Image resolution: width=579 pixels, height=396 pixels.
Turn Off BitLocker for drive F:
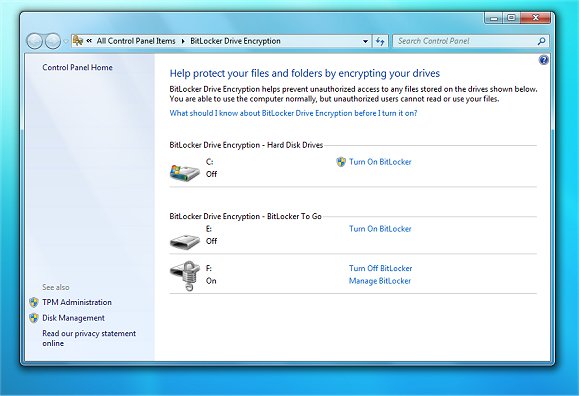(380, 268)
